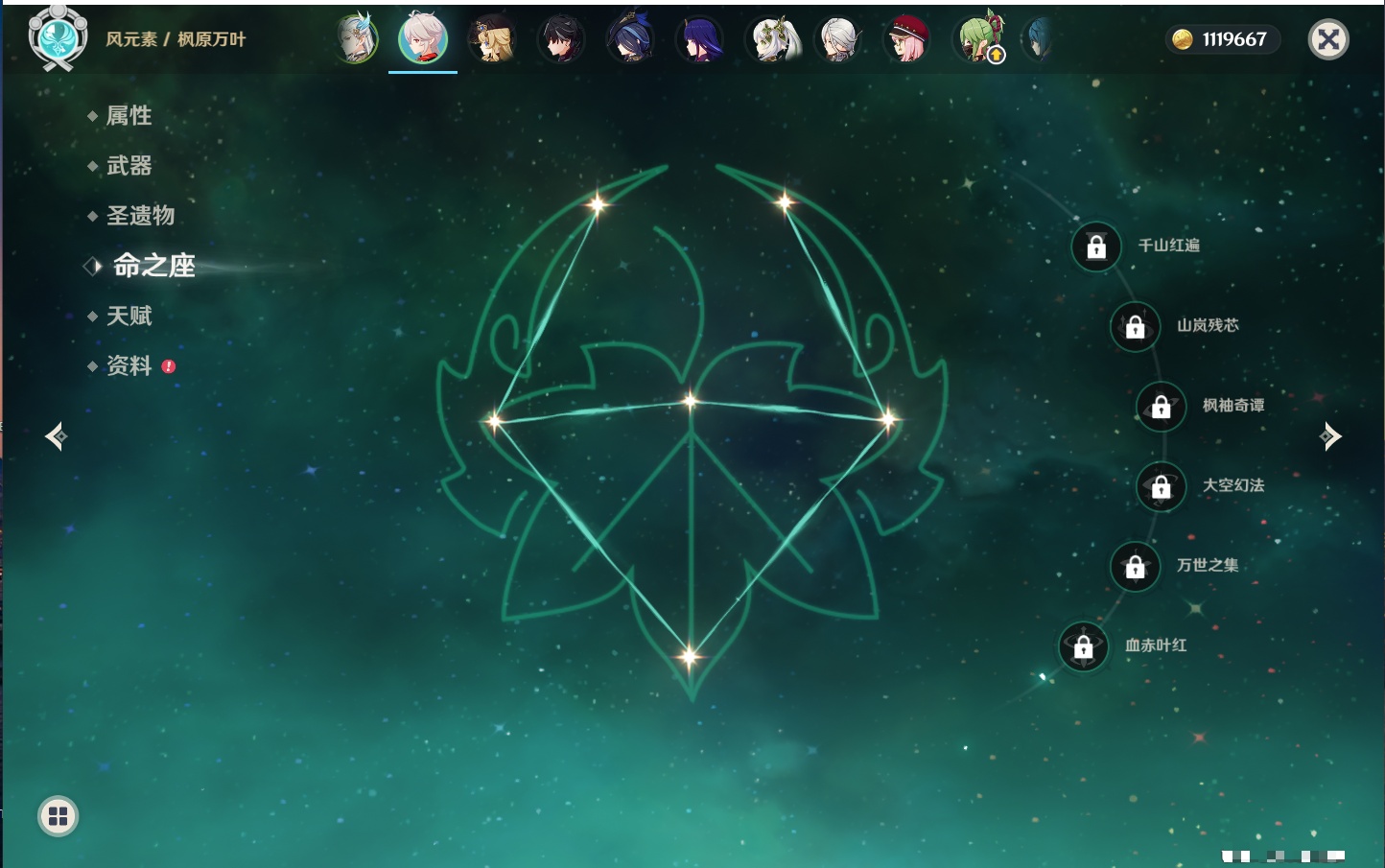
Task: Go to next character with right arrow
Action: click(1330, 436)
